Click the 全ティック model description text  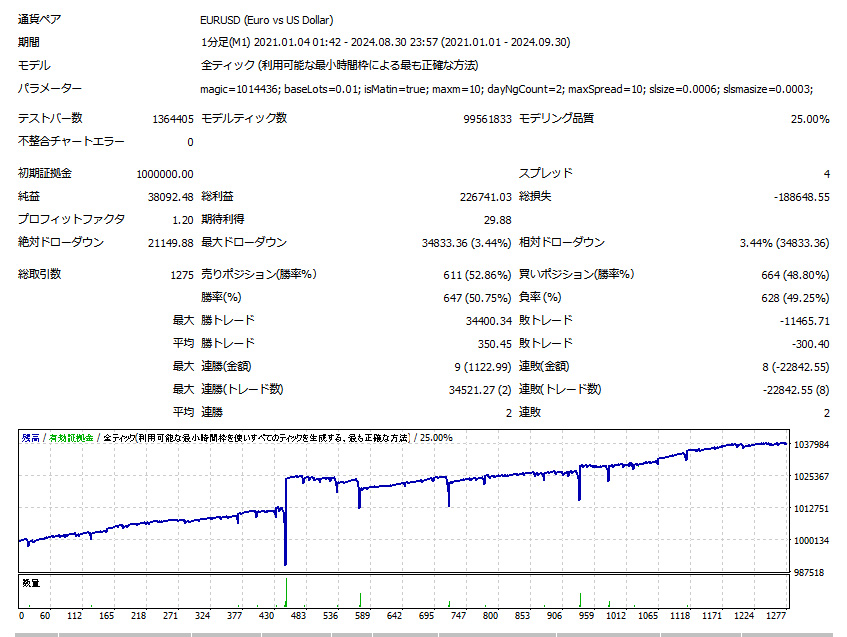coord(339,65)
